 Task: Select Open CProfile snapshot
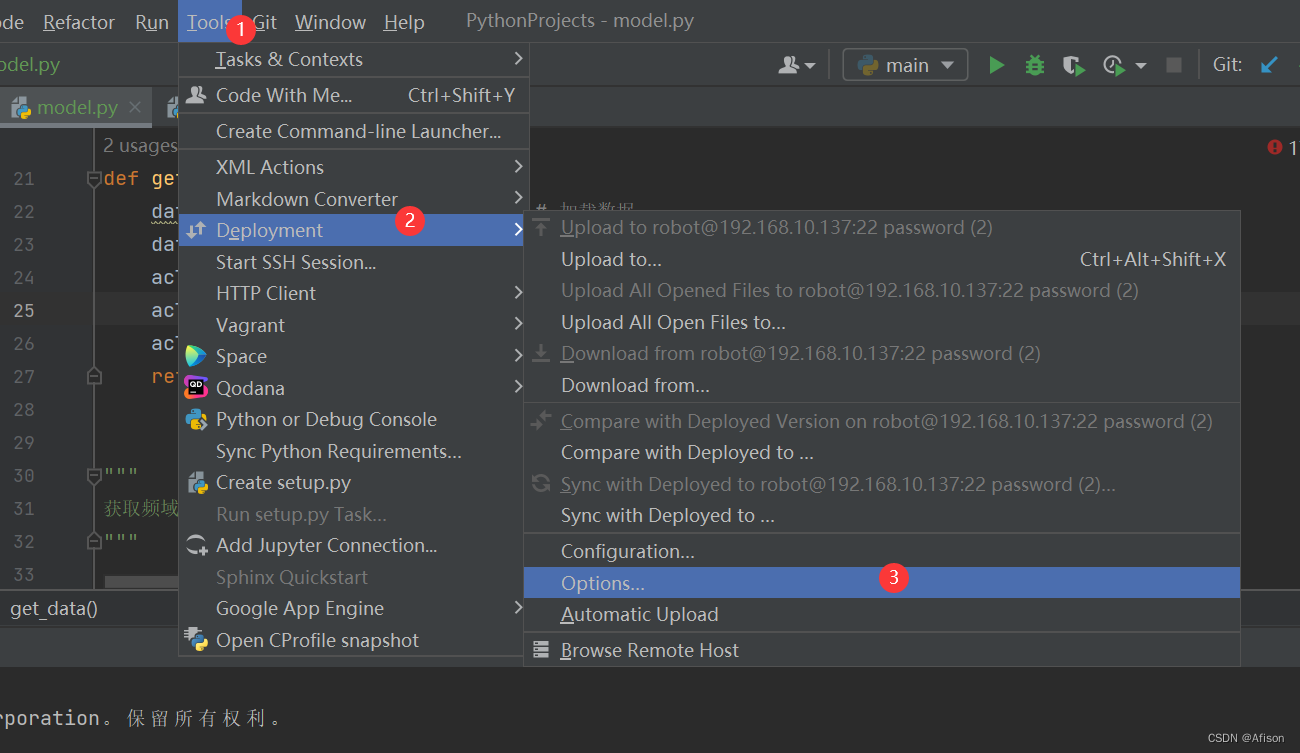[x=353, y=640]
